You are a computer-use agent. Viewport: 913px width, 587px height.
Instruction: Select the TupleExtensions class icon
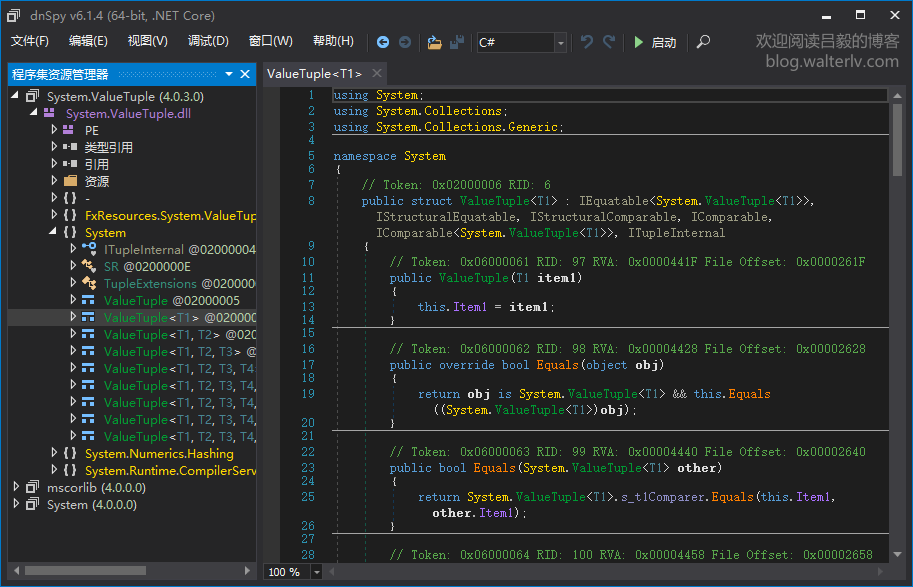(89, 282)
